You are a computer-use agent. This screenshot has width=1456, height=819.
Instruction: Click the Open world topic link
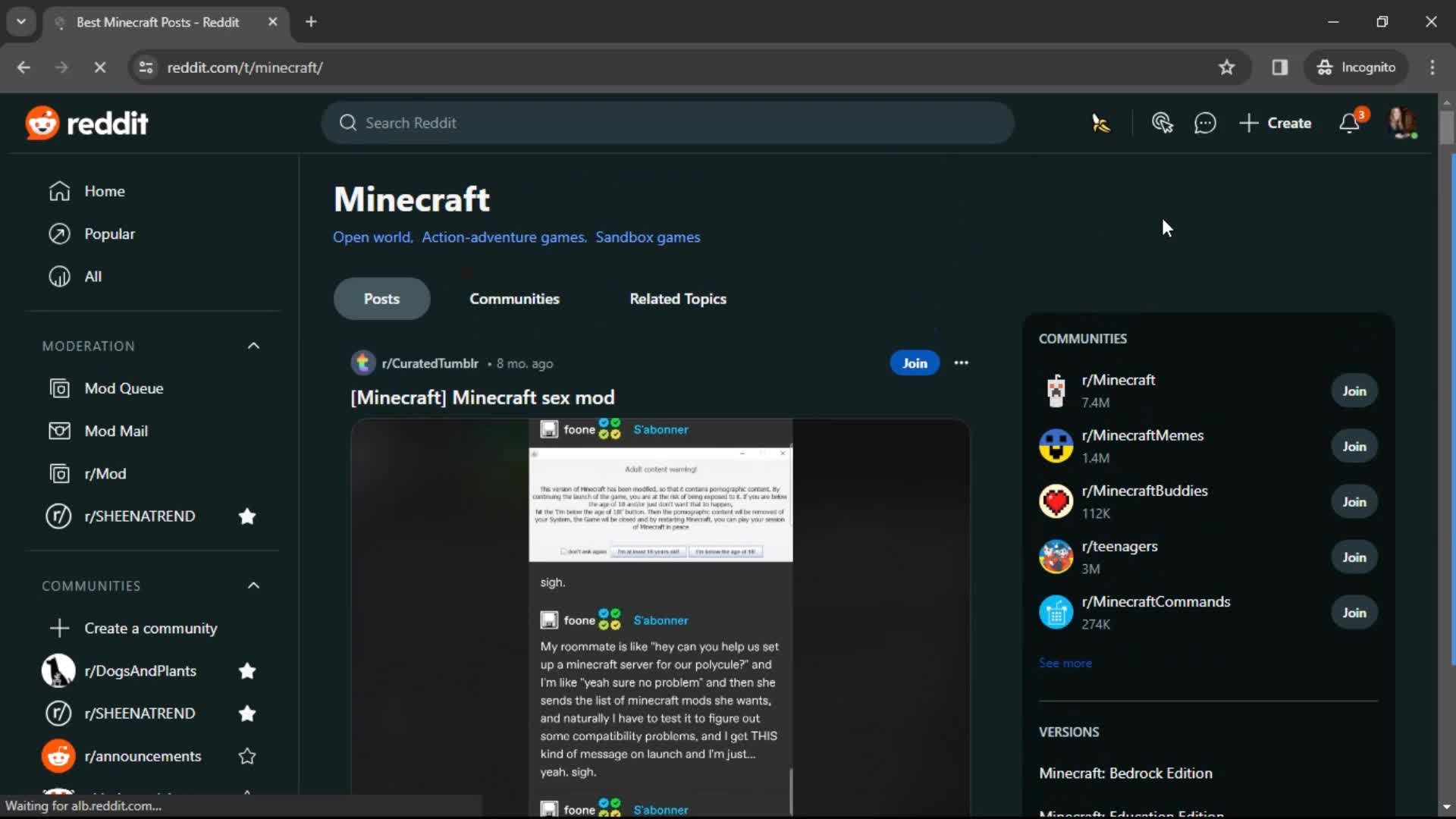point(371,237)
